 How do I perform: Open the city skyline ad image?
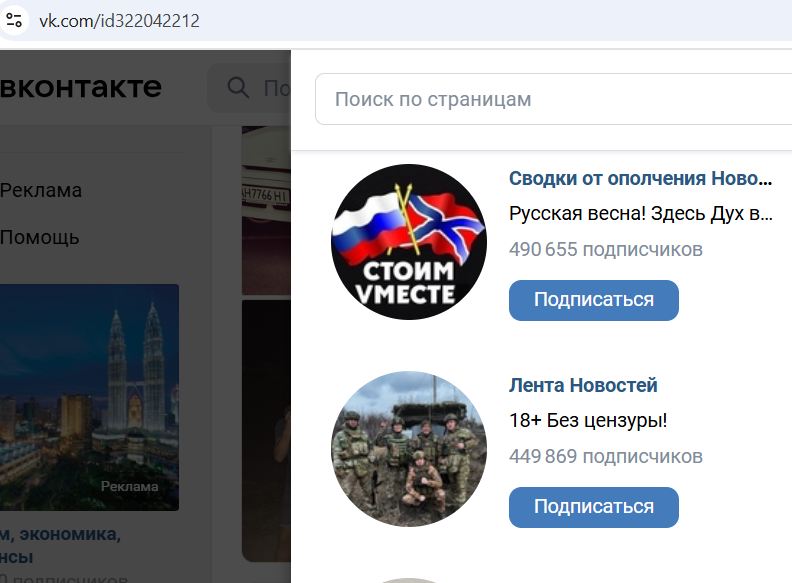coord(89,398)
